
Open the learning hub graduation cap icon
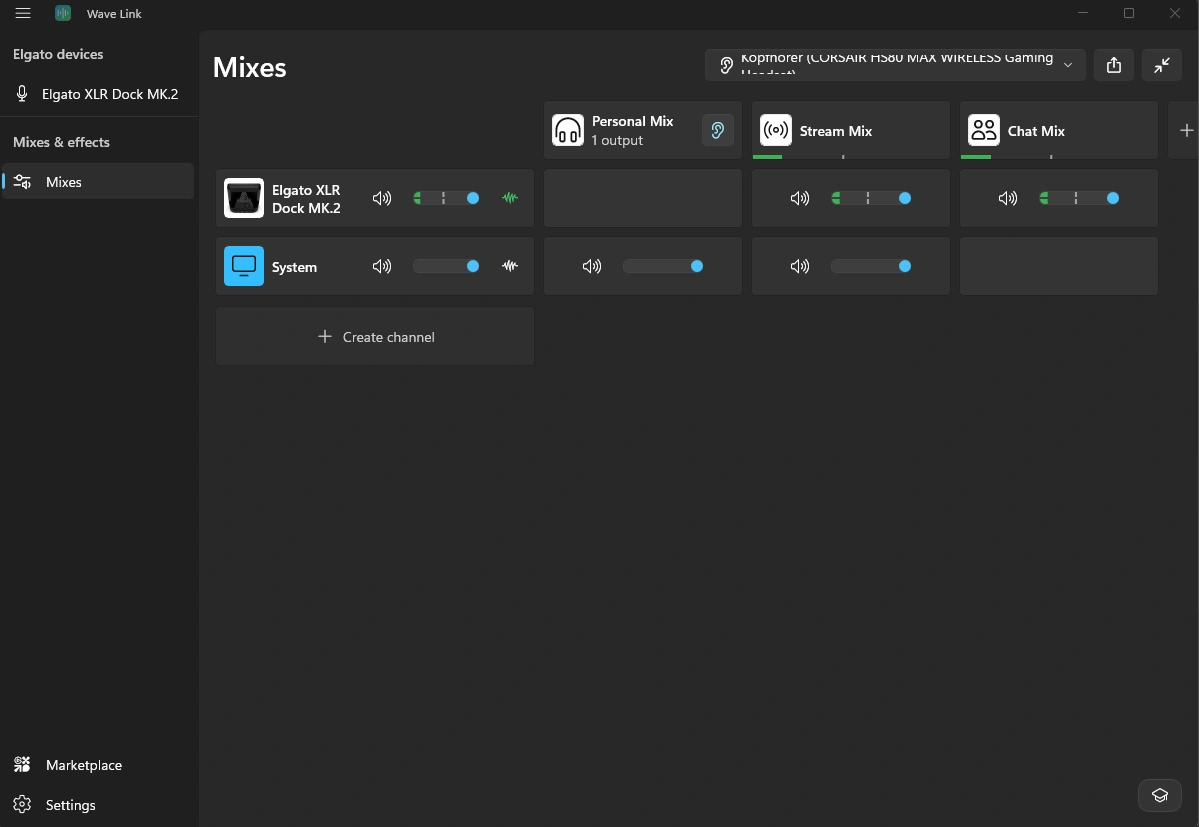(x=1160, y=796)
